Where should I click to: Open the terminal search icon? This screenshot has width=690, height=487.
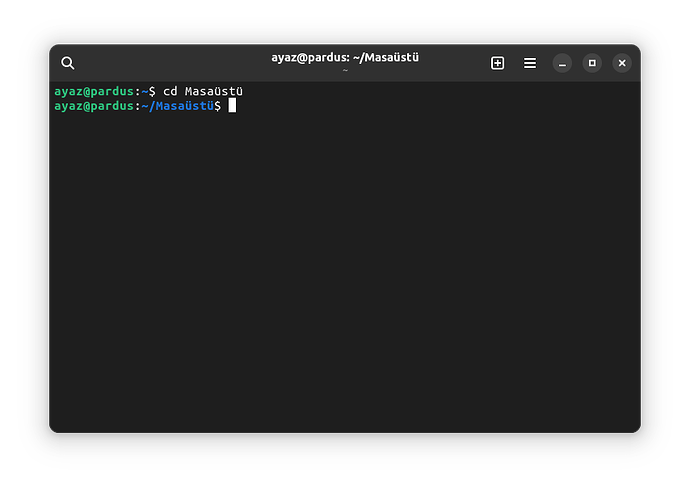(68, 63)
